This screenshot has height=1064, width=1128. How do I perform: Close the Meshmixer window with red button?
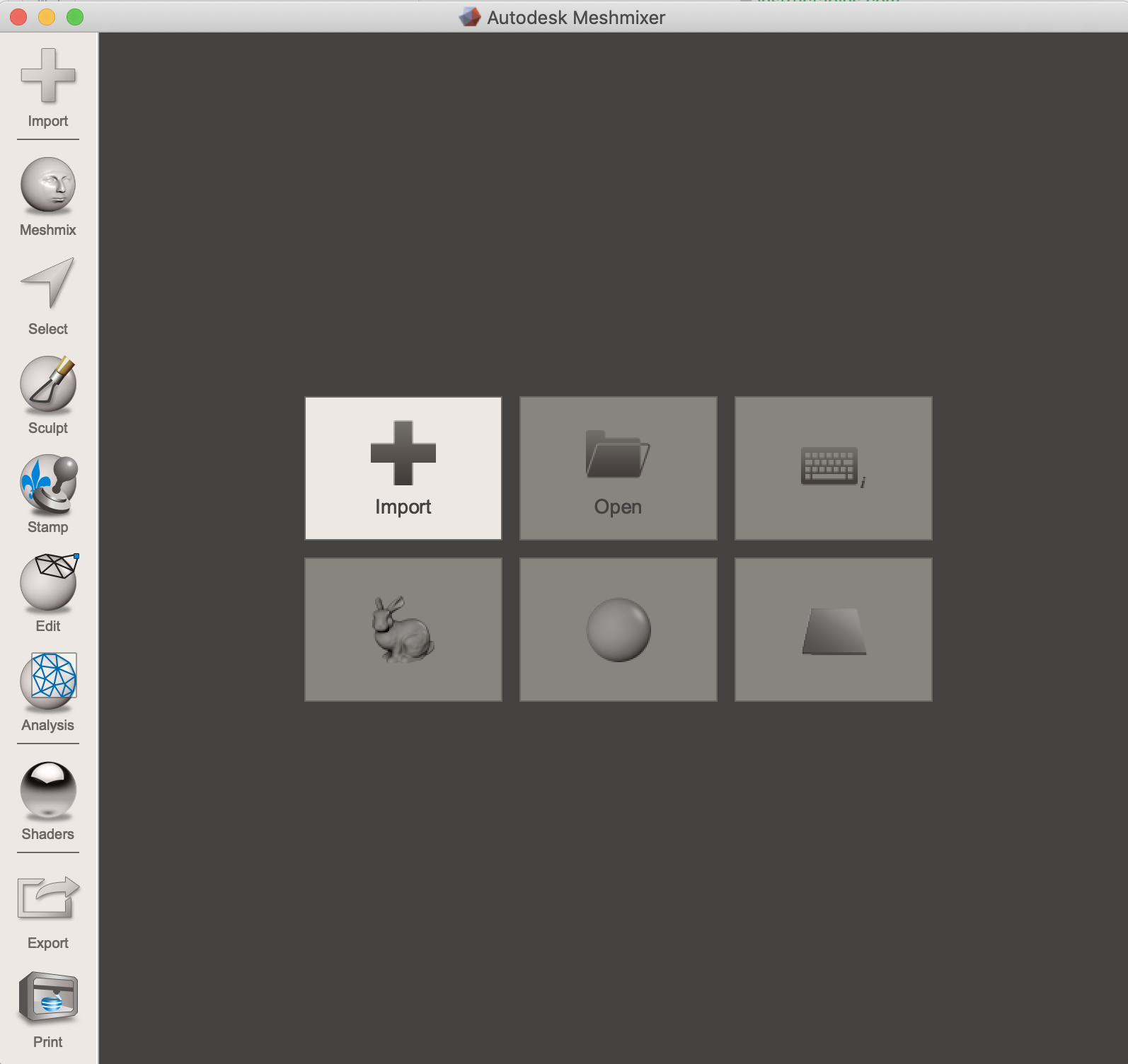tap(18, 17)
